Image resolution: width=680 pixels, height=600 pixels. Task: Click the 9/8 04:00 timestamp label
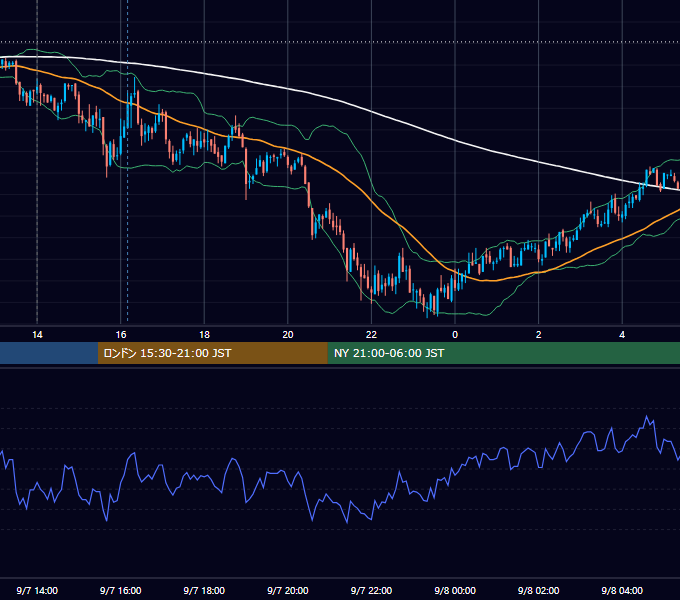(x=622, y=590)
